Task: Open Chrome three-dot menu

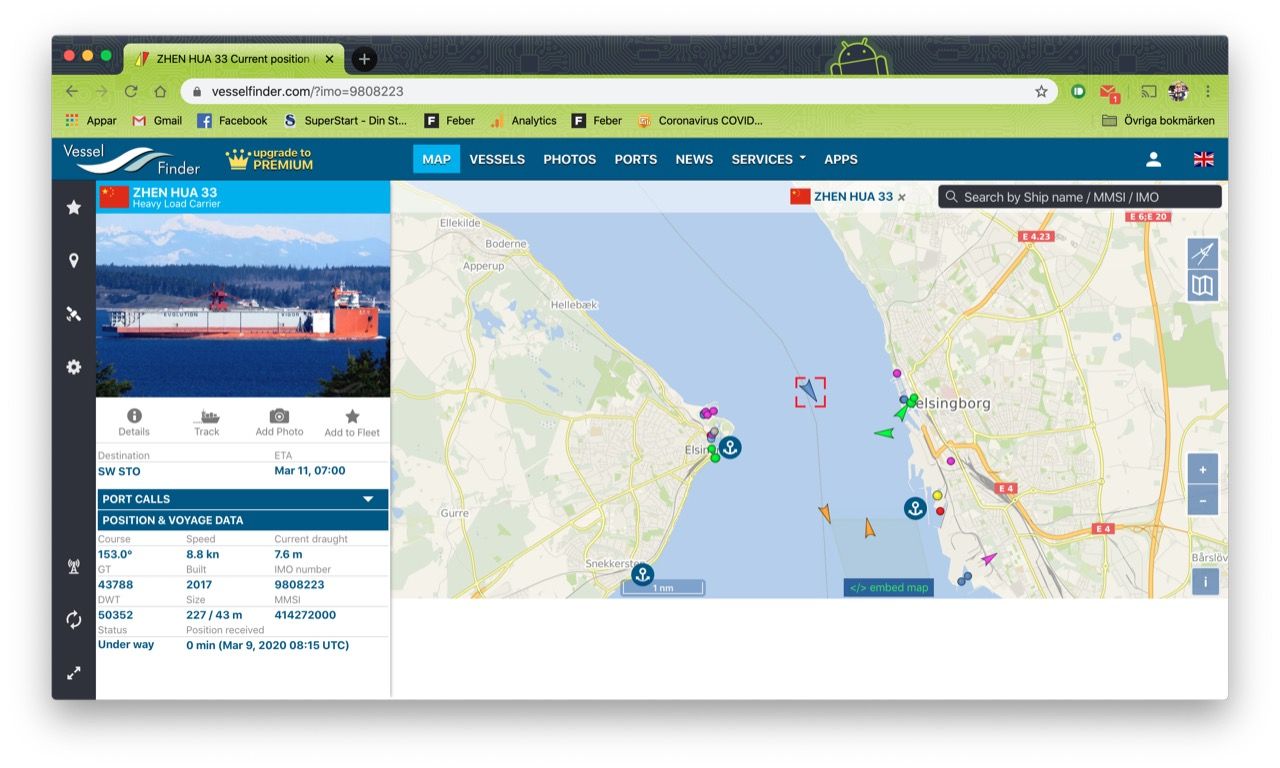Action: pos(1208,91)
